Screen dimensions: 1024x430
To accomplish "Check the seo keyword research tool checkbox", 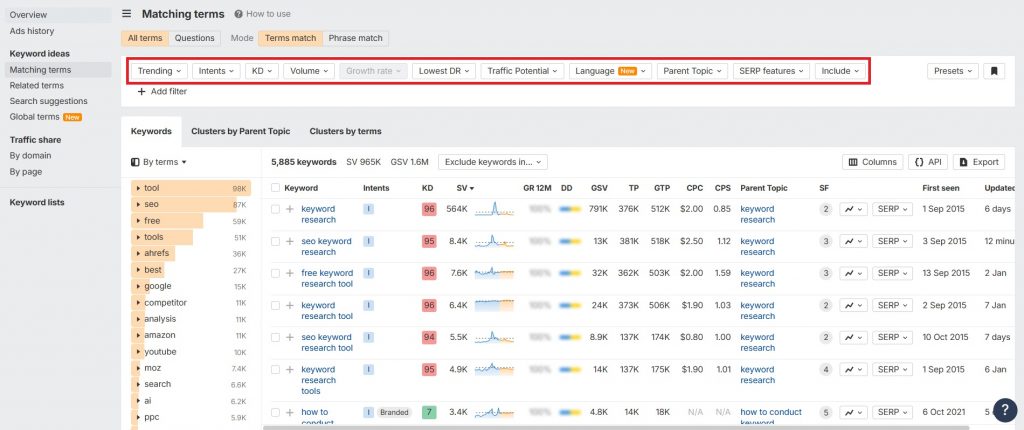I will point(276,337).
